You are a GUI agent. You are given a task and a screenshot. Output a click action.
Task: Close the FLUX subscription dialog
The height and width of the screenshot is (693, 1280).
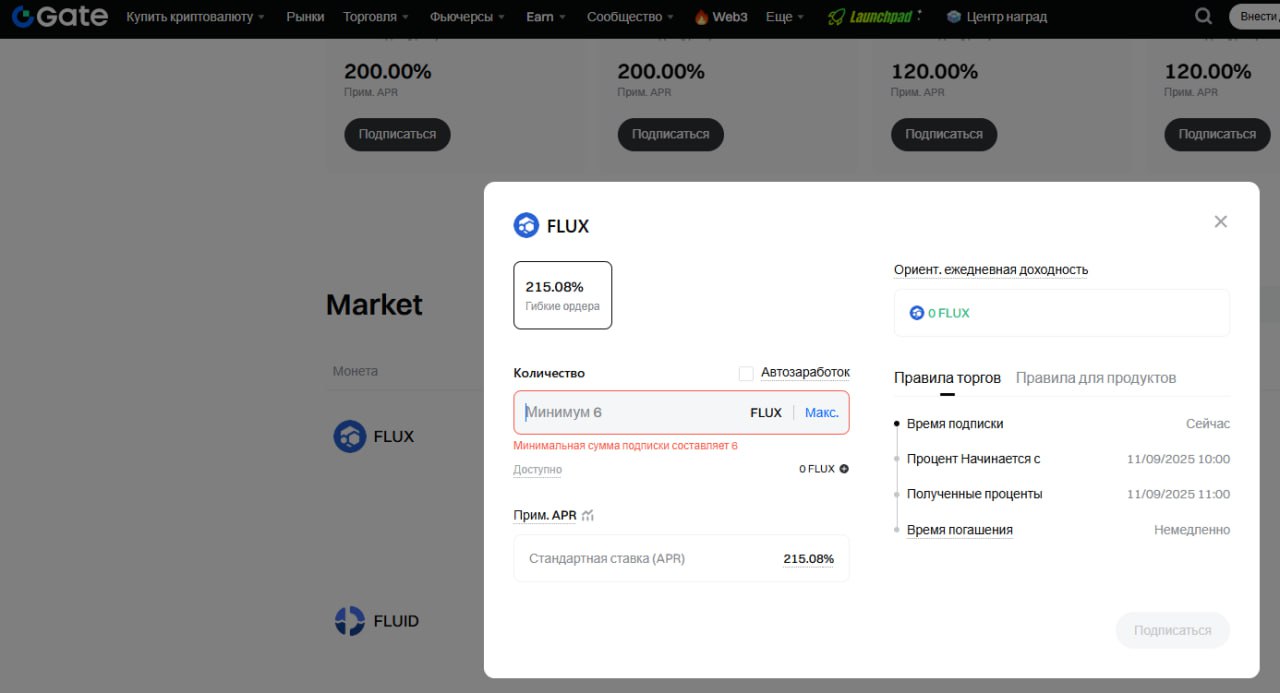tap(1220, 222)
